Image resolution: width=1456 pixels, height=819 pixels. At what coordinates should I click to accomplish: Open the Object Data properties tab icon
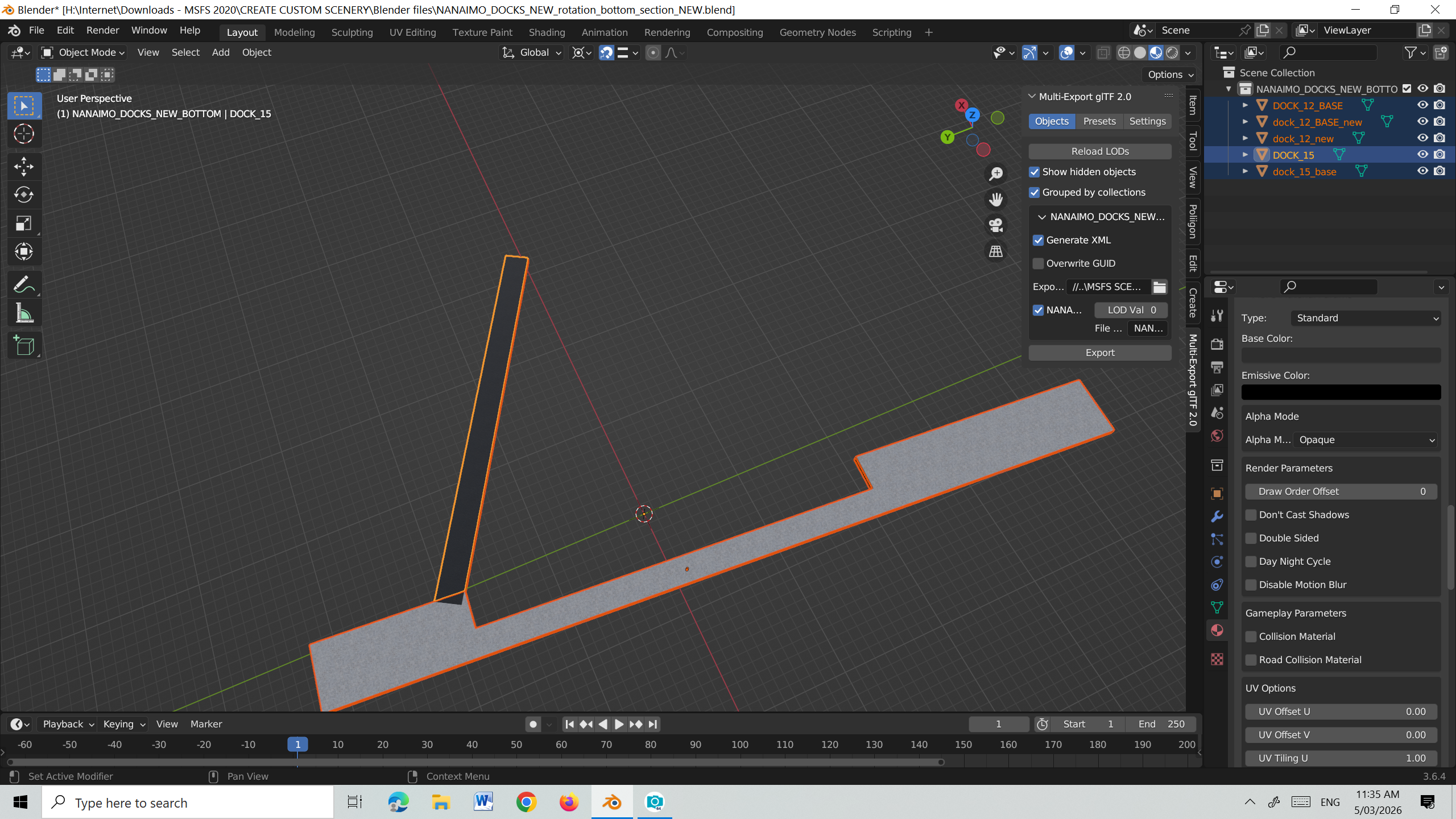coord(1217,607)
